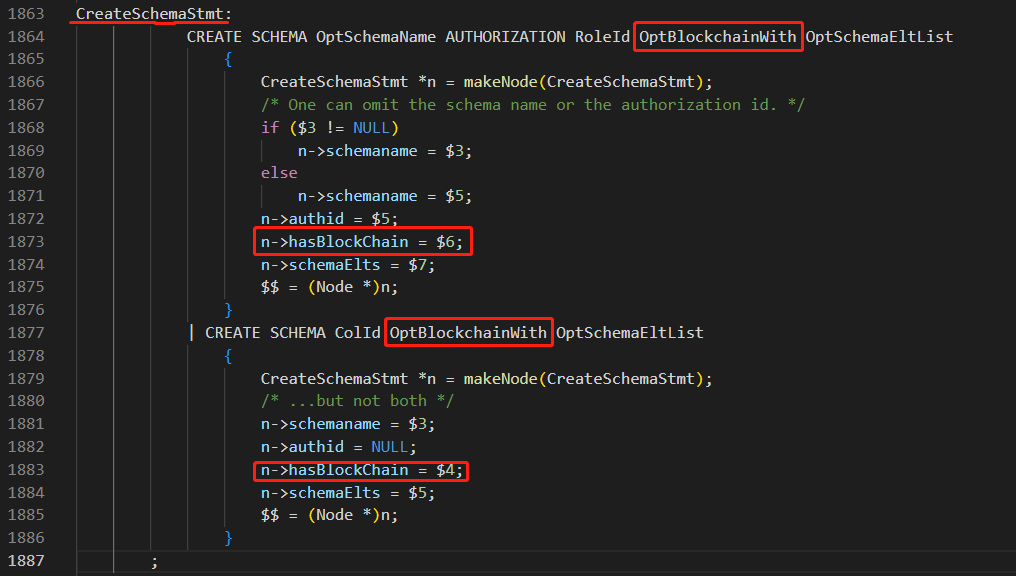Click n->schemaname = $5 on line 1871
The height and width of the screenshot is (576, 1016).
[385, 196]
